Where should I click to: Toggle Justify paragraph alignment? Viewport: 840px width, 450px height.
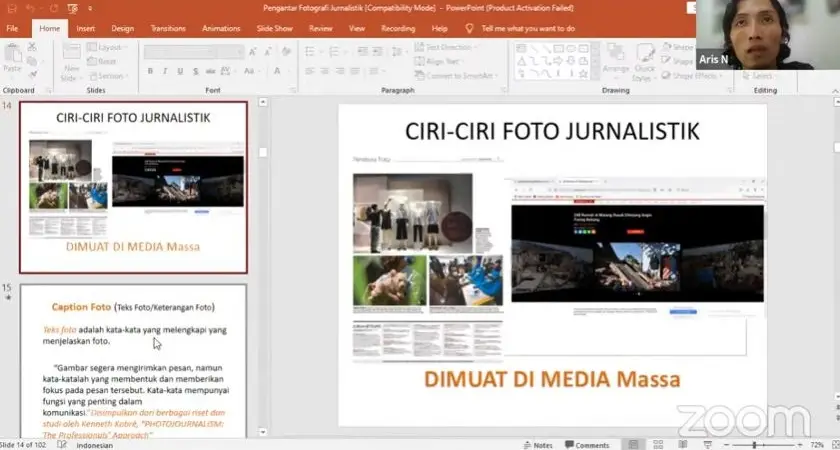pyautogui.click(x=354, y=71)
